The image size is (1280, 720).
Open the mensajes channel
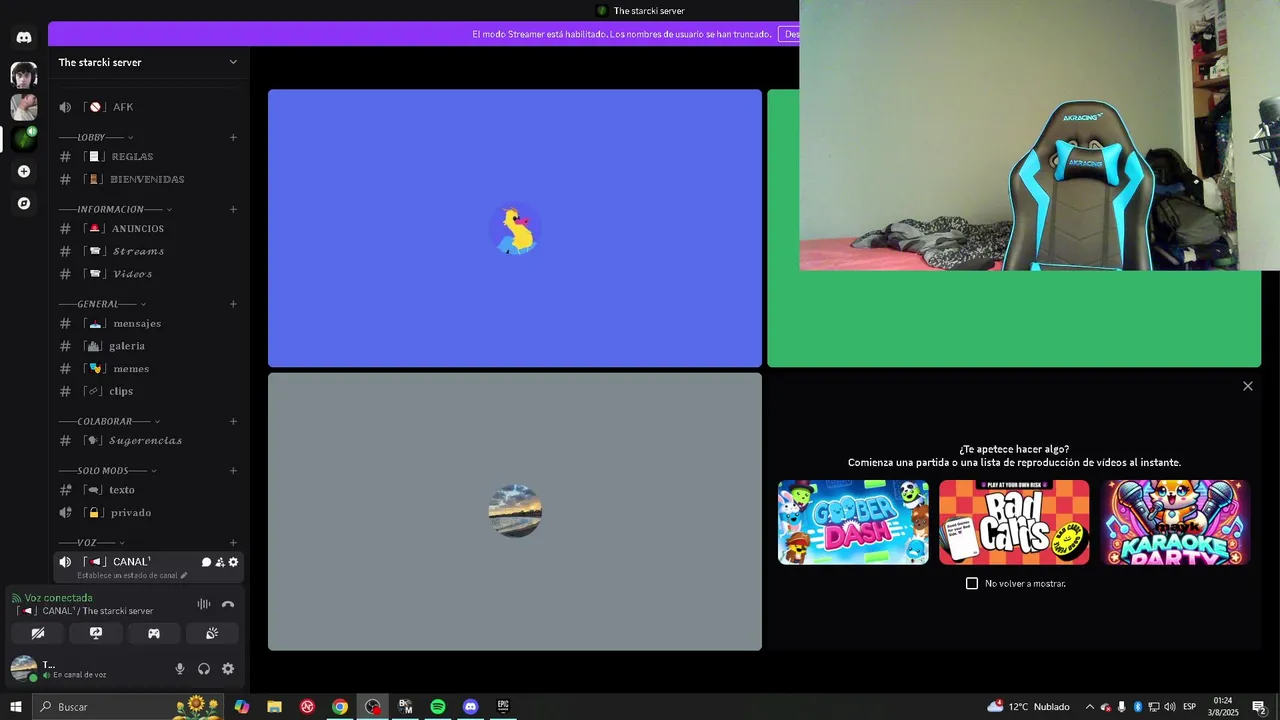pos(148,323)
